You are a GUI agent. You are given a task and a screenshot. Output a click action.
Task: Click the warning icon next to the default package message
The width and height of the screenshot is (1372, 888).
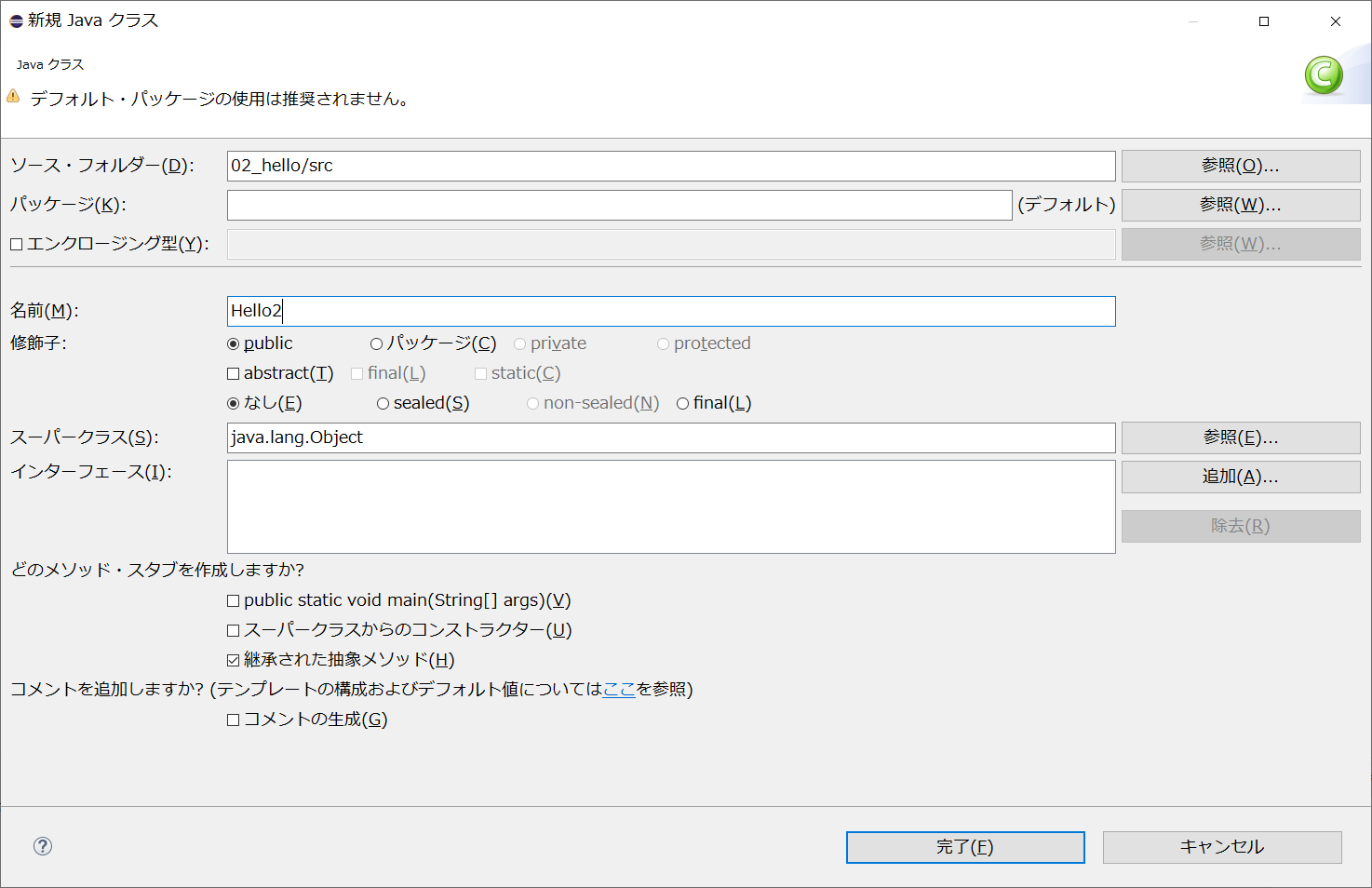(x=12, y=95)
